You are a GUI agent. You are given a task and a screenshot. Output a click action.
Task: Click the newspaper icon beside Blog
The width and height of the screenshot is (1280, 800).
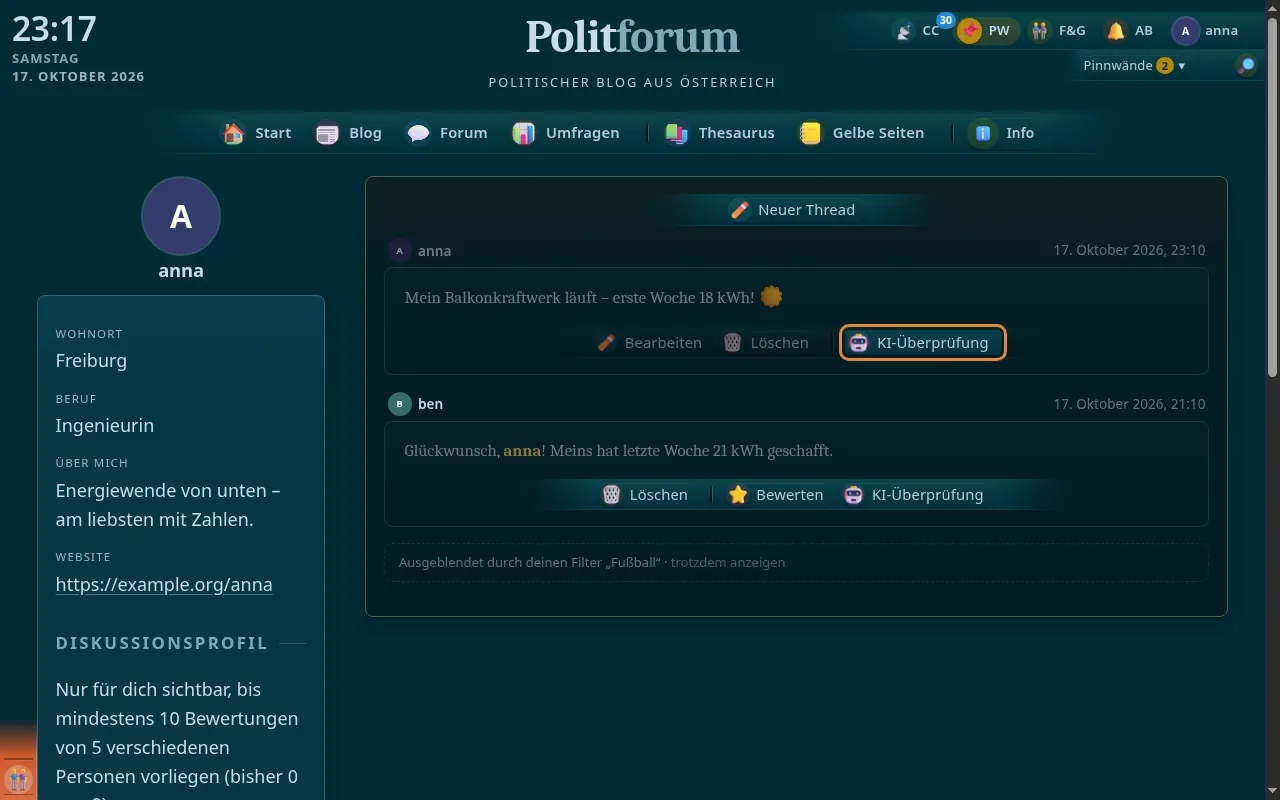(327, 133)
